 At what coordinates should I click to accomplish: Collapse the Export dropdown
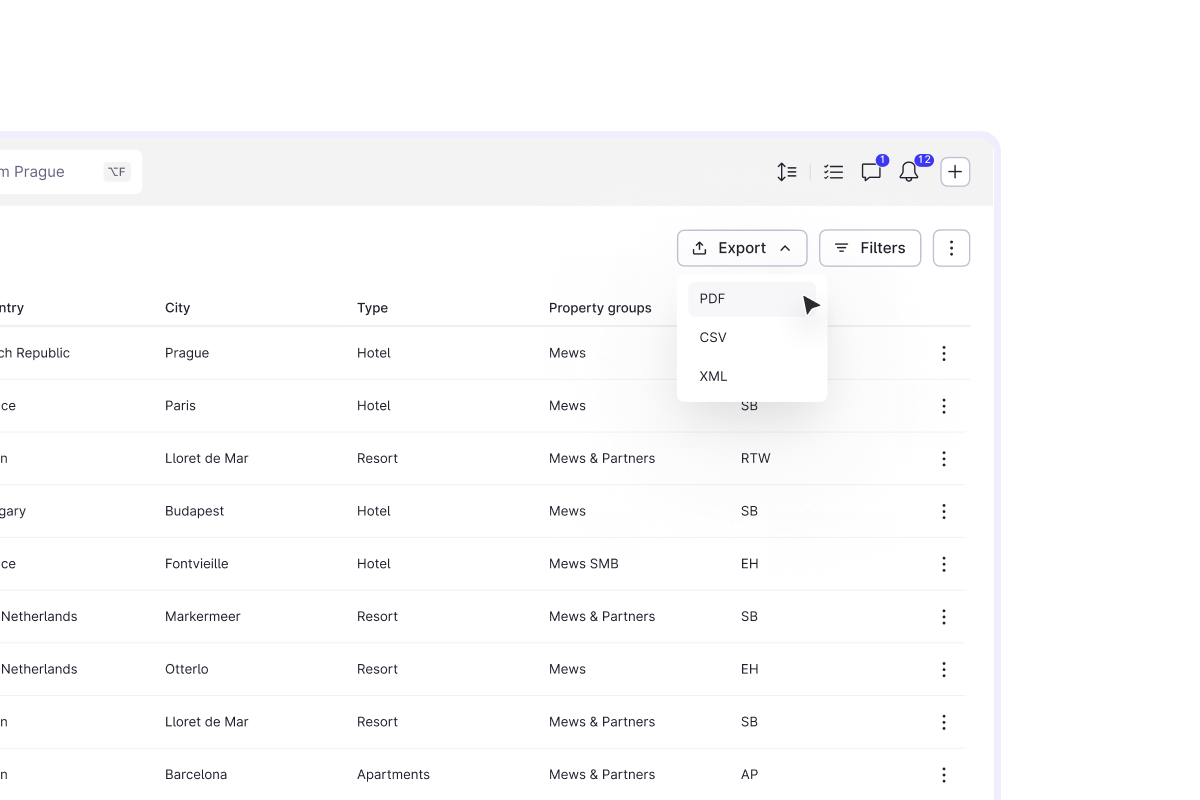[741, 248]
